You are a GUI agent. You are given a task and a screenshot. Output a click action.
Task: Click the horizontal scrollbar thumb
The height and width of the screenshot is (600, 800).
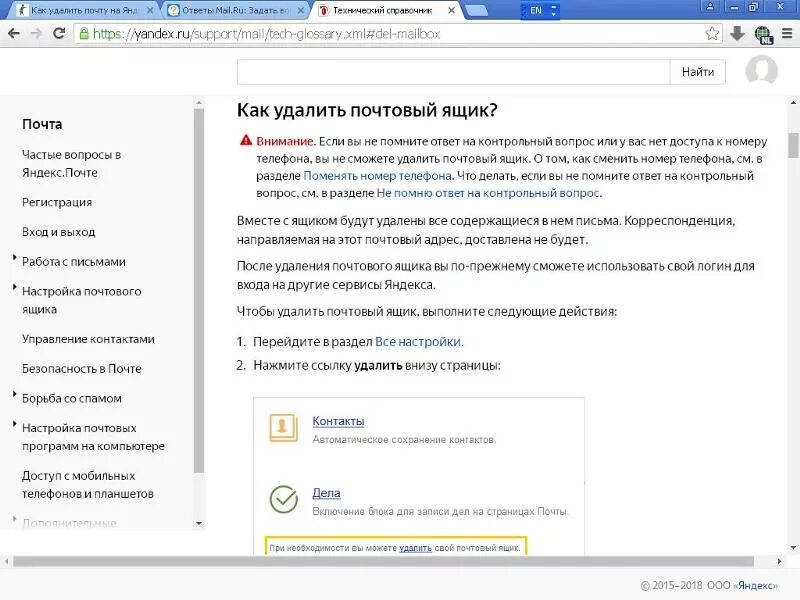(383, 562)
